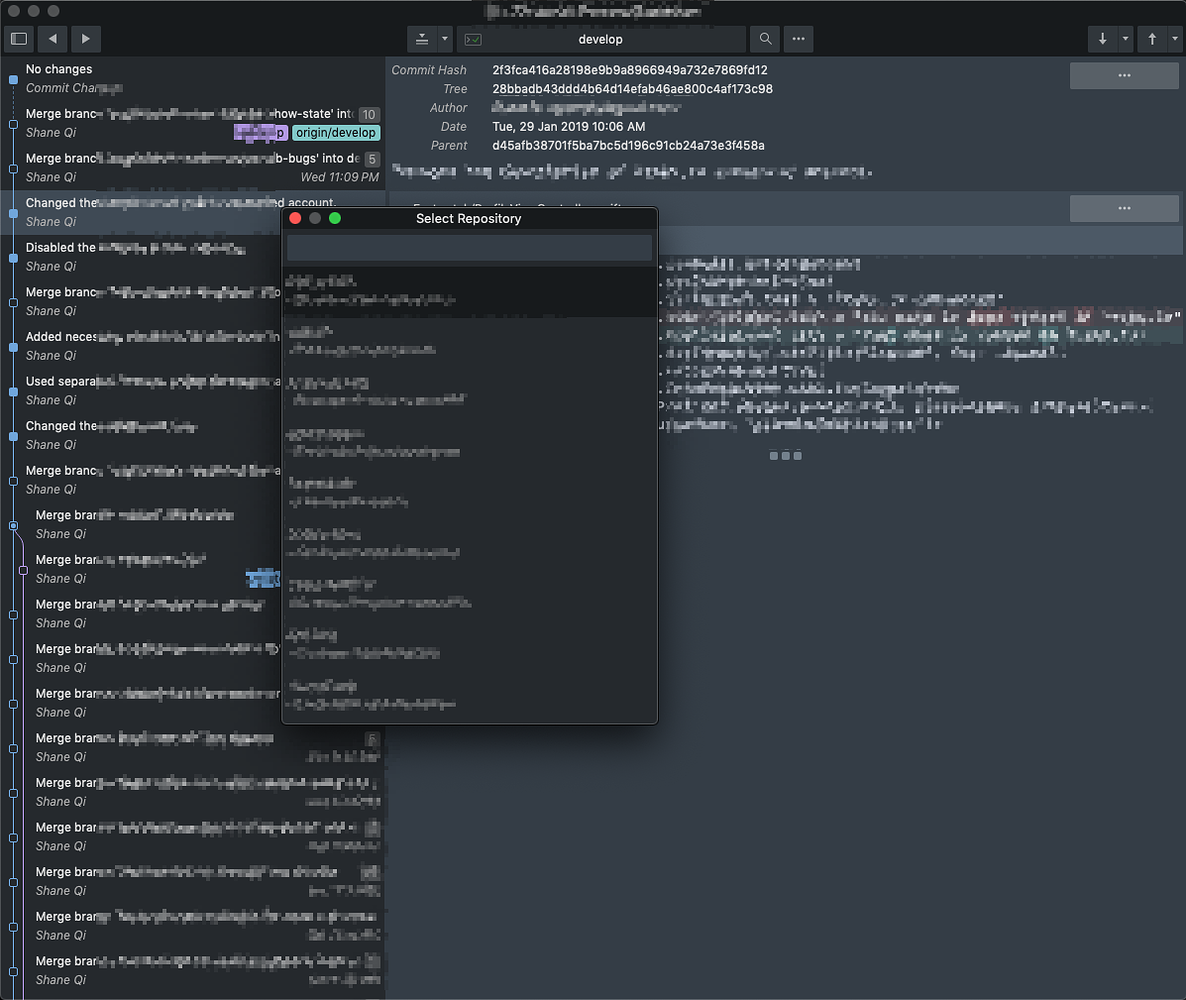The height and width of the screenshot is (1000, 1186).
Task: Select the Used separa... commit row
Action: (141, 391)
